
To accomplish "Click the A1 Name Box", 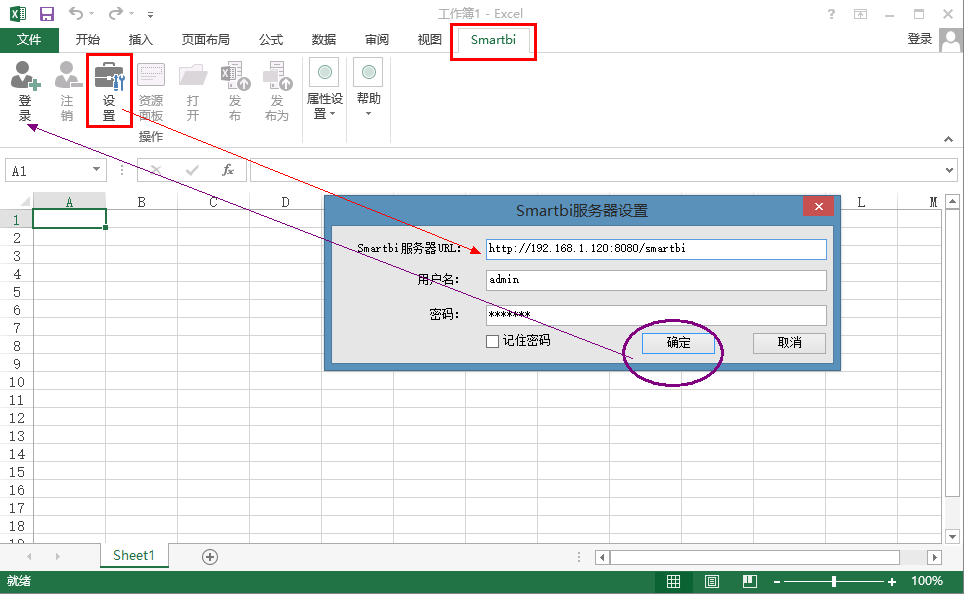I will click(x=49, y=170).
